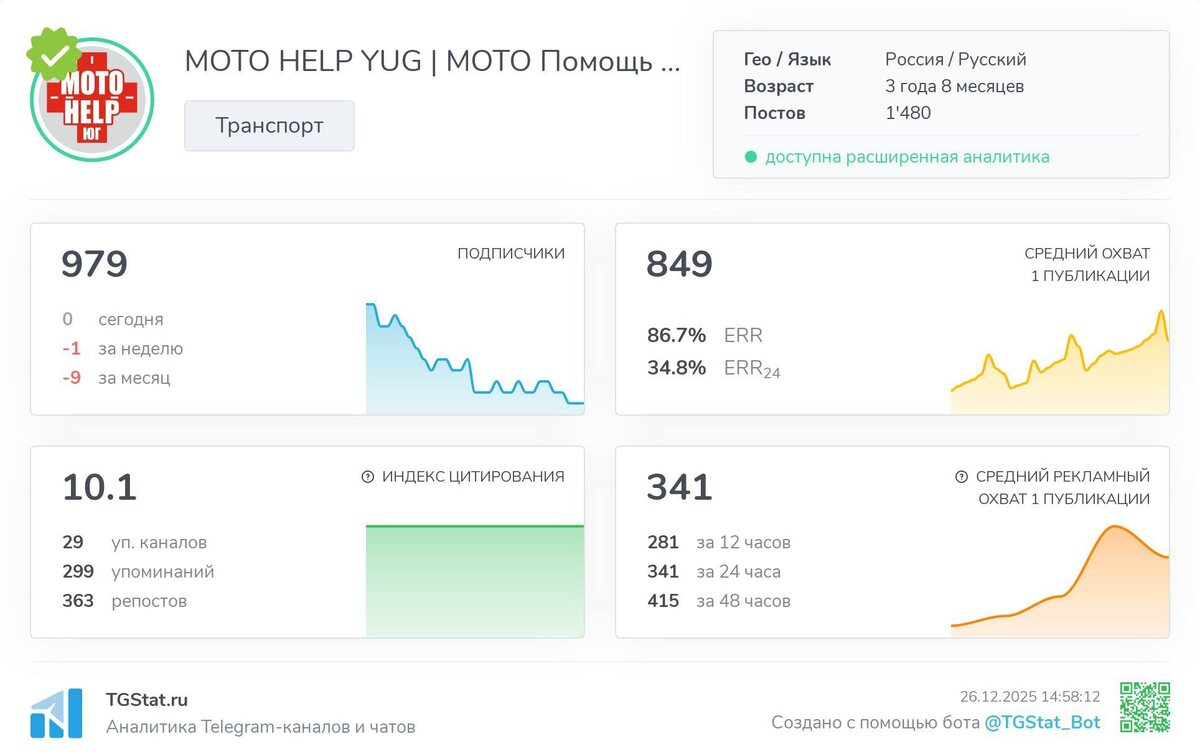Click the green dot beside доступна расширенная аналитика

[750, 157]
